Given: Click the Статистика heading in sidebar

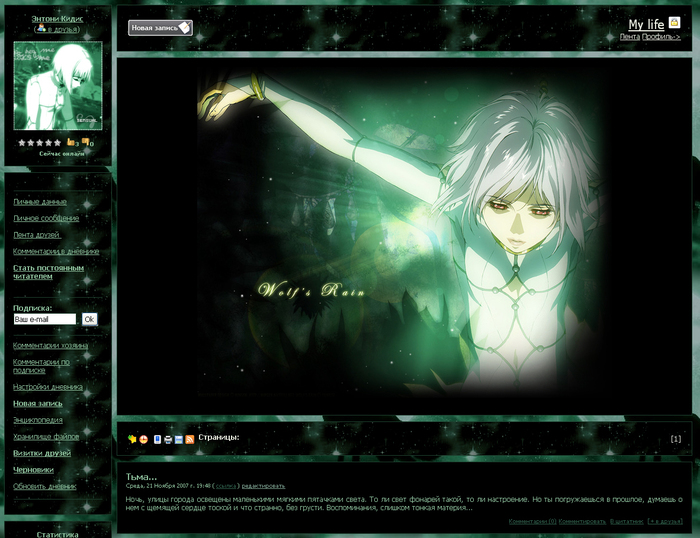Looking at the screenshot, I should click(x=58, y=534).
